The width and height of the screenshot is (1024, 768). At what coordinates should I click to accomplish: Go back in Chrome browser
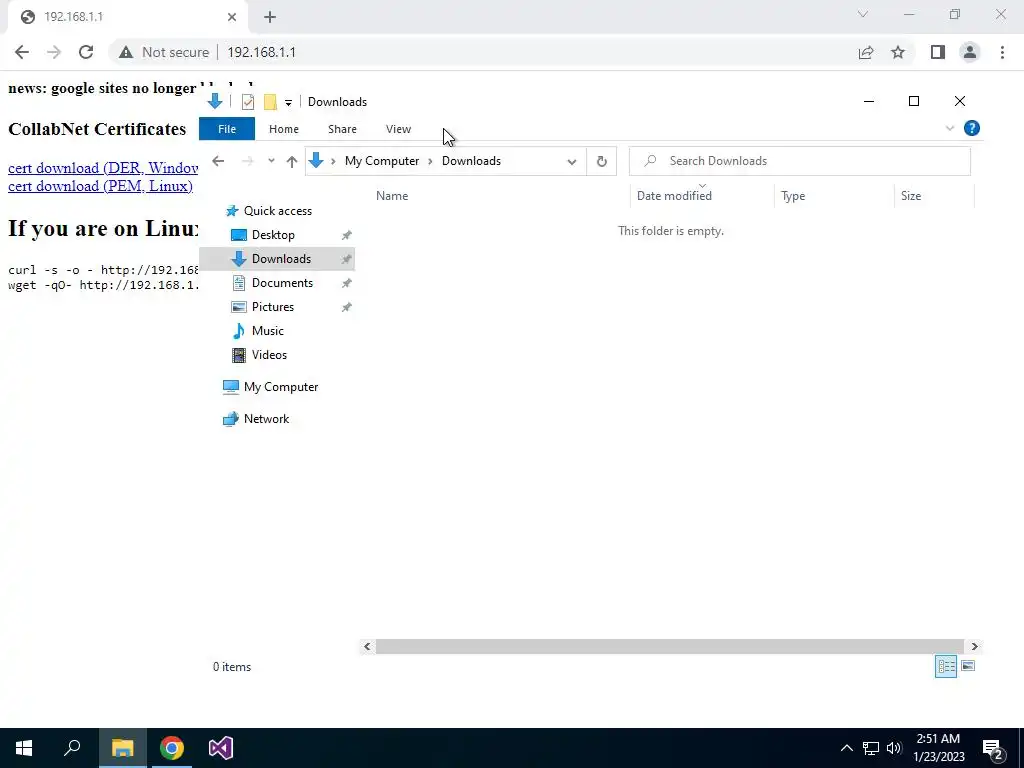pos(22,52)
